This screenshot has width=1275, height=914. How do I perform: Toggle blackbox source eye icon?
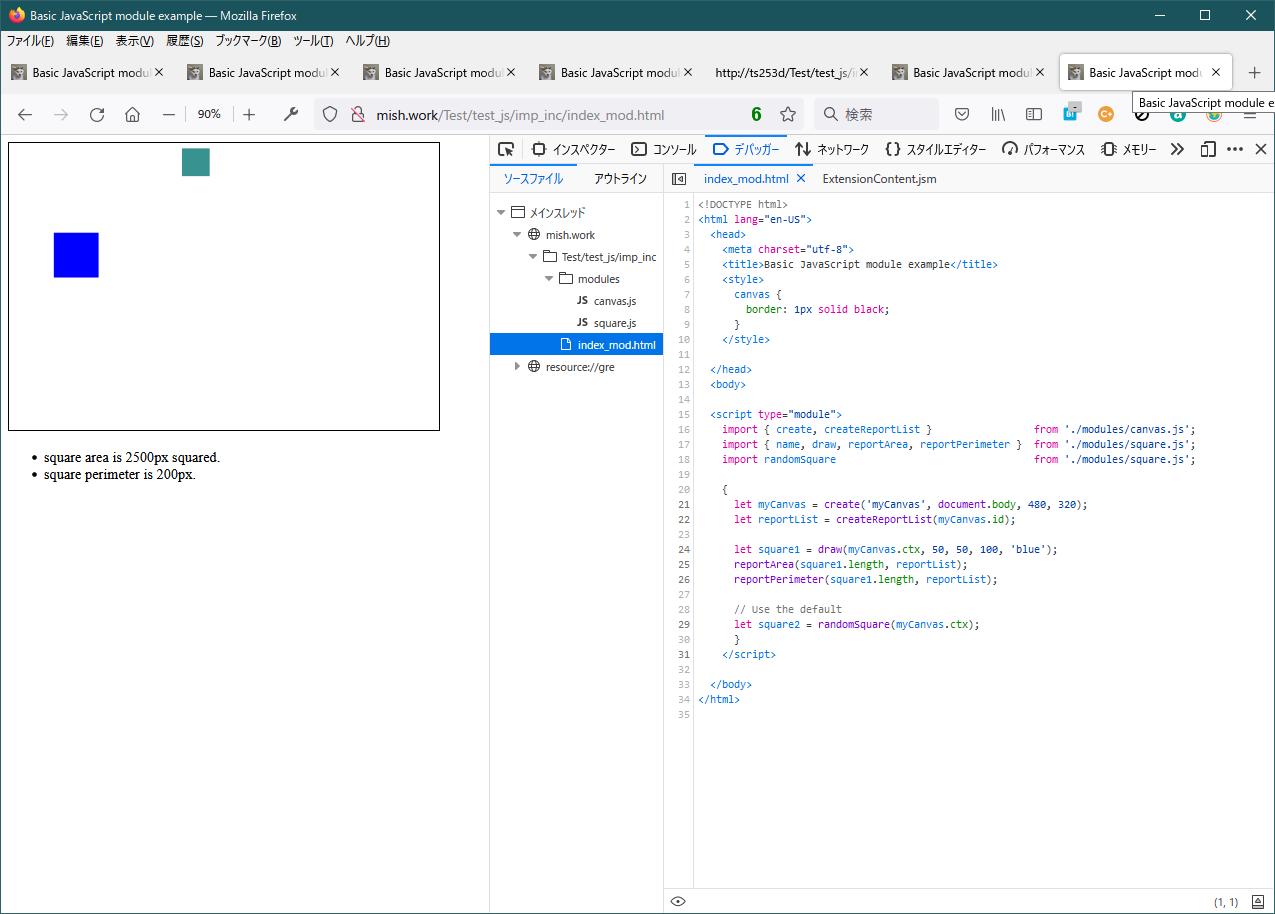pyautogui.click(x=678, y=901)
